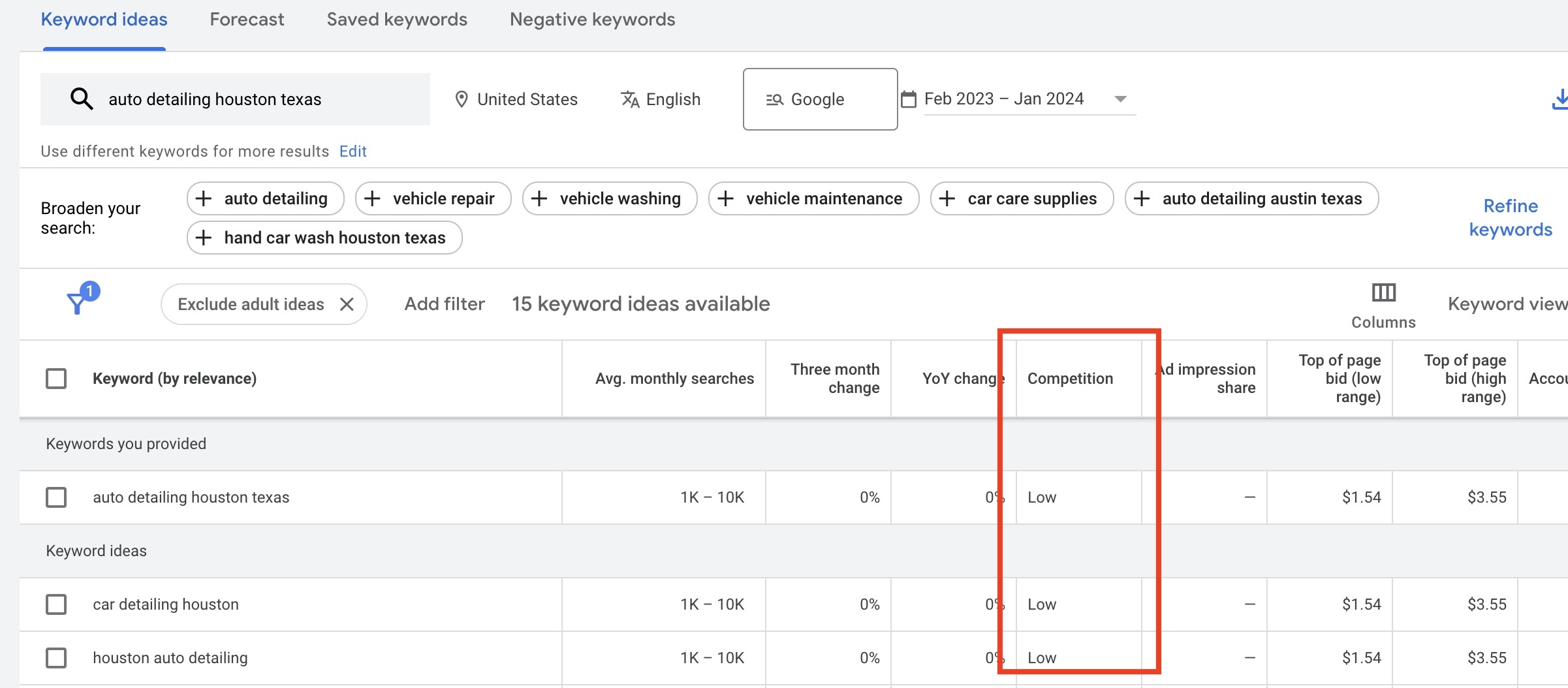Viewport: 1568px width, 688px height.
Task: Add 'vehicle washing' to broaden search
Action: click(x=609, y=198)
